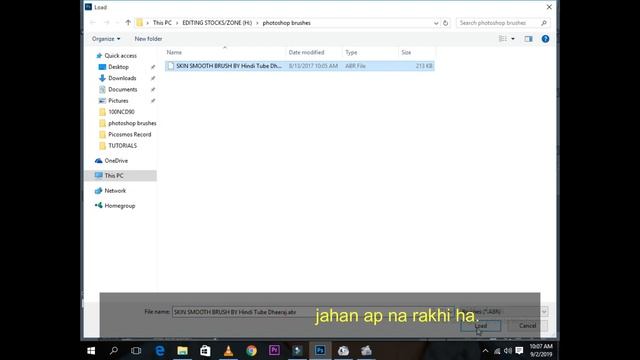Screen dimensions: 640x360
Task: Go up one folder level arrow
Action: pyautogui.click(x=128, y=23)
